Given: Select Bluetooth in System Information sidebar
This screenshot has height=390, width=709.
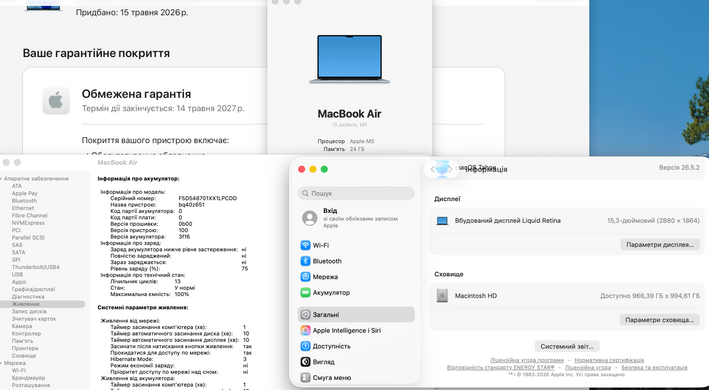Looking at the screenshot, I should click(x=24, y=201).
